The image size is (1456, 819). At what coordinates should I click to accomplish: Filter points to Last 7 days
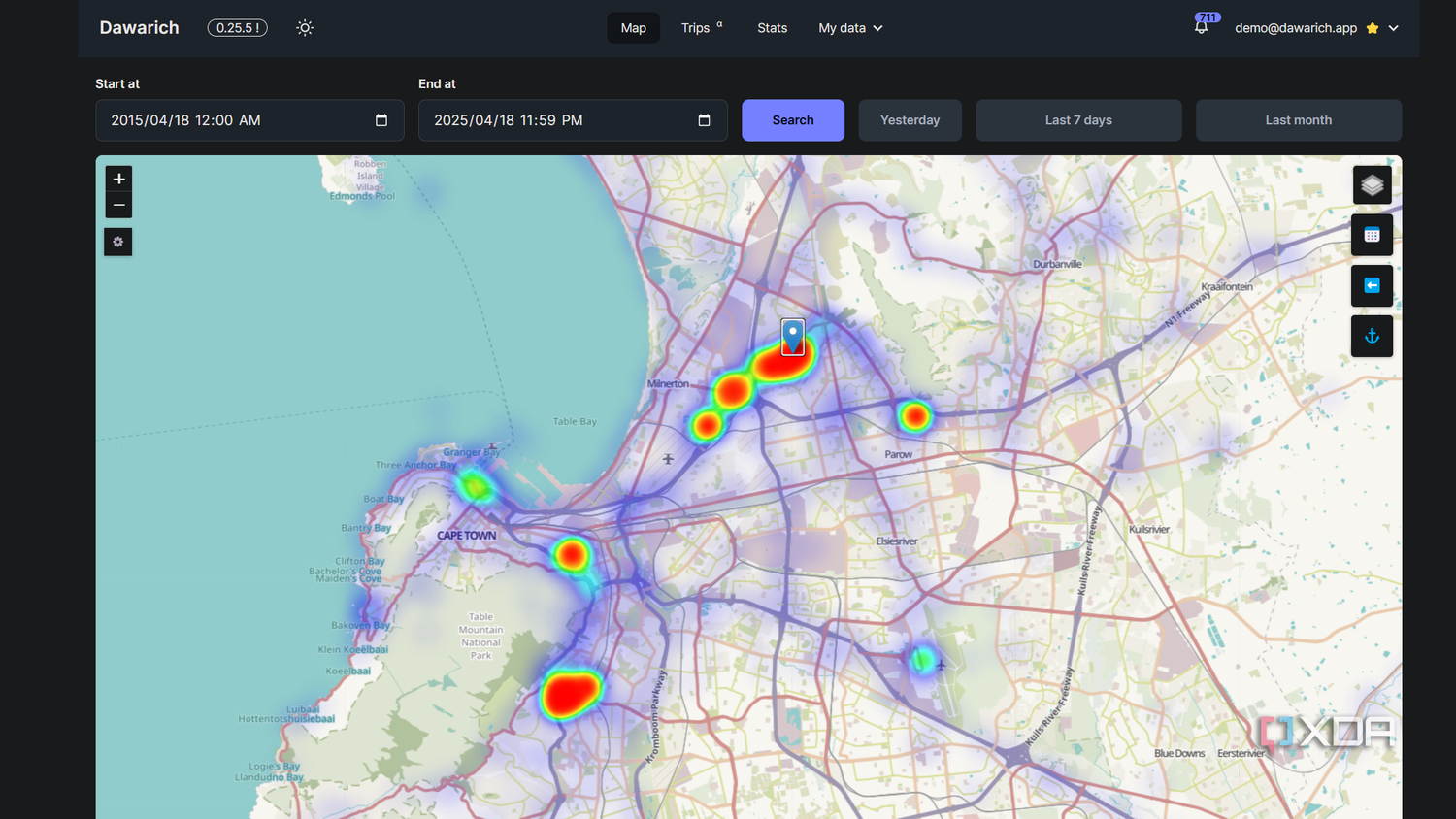[1078, 120]
